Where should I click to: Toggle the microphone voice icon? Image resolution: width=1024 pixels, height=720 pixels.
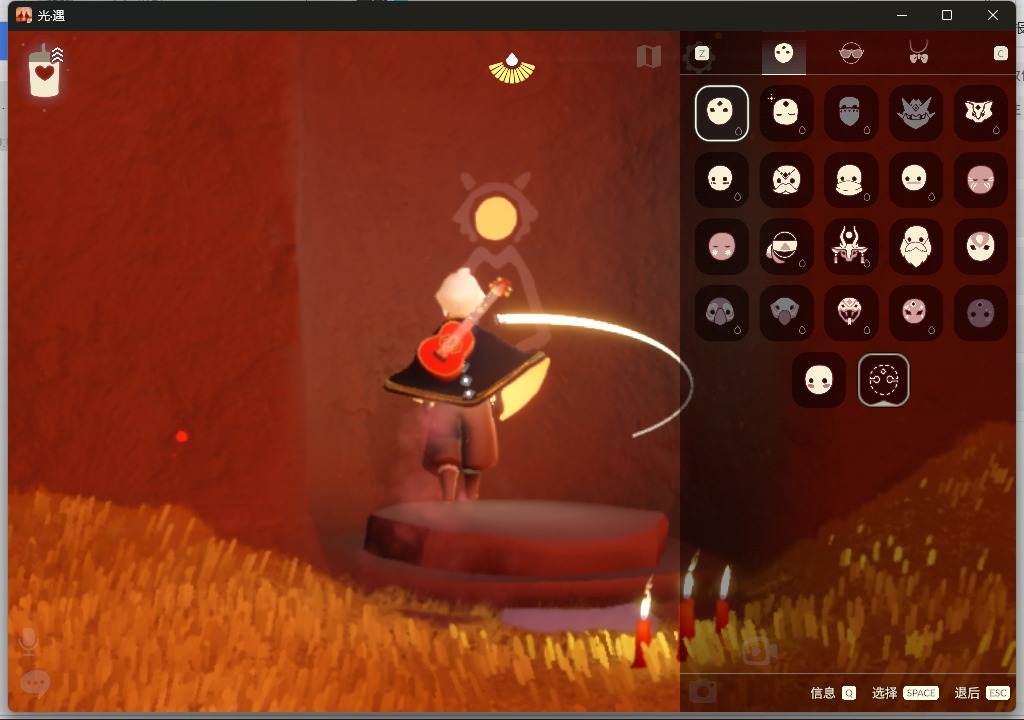click(x=28, y=641)
